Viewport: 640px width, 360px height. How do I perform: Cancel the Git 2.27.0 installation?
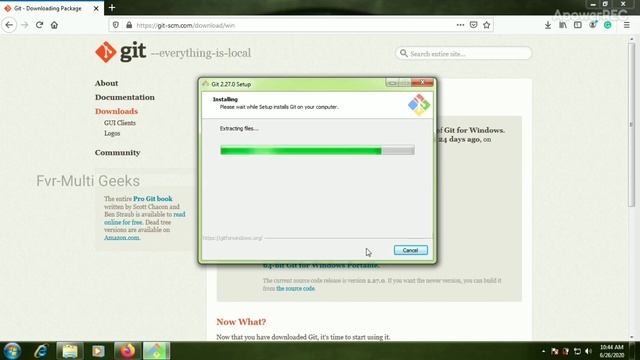(x=411, y=250)
